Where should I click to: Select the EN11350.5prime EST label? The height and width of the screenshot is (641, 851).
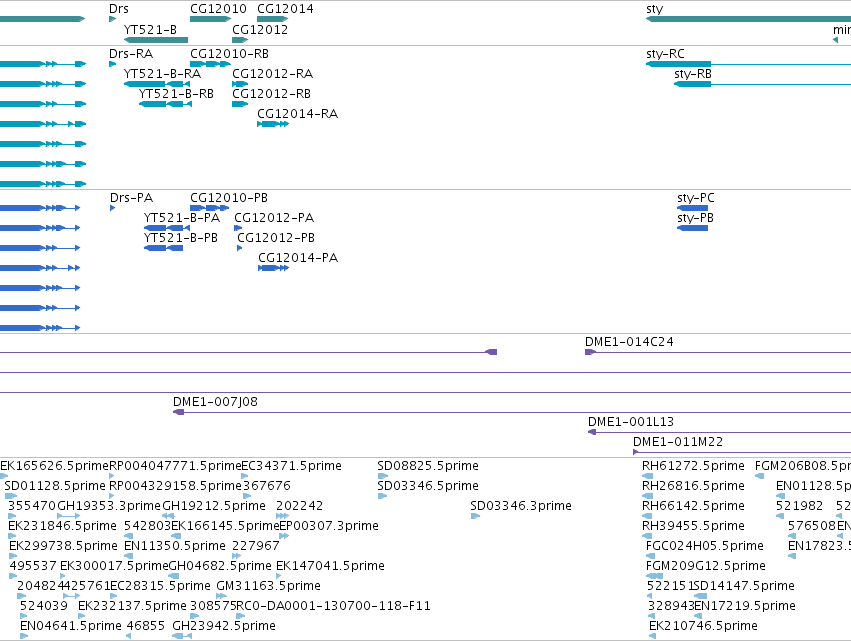point(175,545)
